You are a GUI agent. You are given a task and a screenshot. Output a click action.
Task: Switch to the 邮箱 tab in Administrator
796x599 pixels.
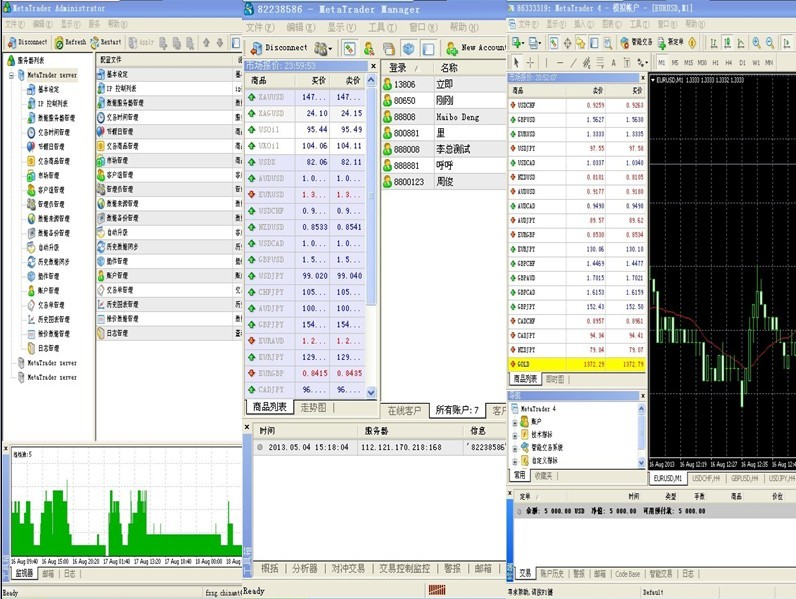click(48, 574)
